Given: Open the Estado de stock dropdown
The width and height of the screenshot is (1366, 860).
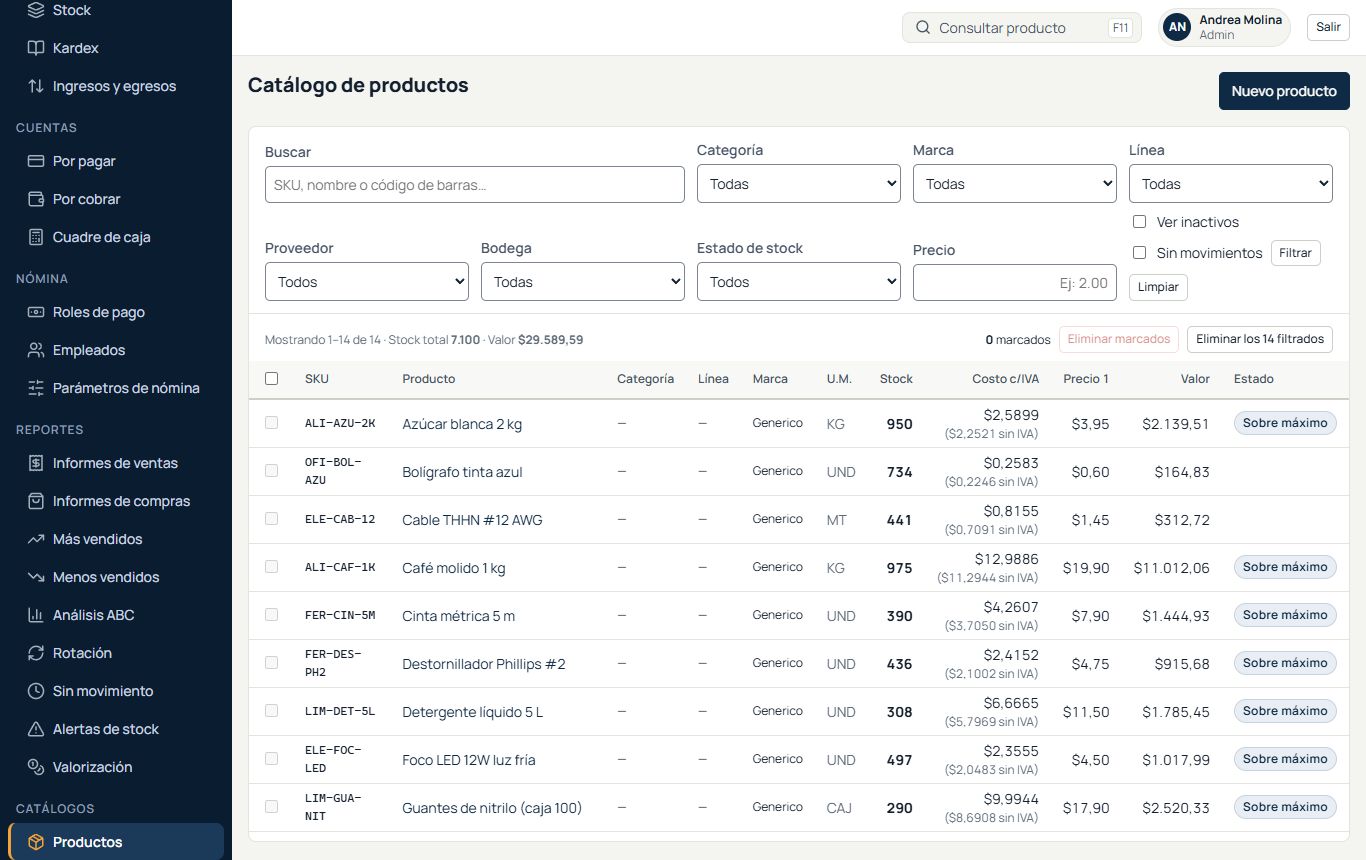Looking at the screenshot, I should click(x=799, y=282).
